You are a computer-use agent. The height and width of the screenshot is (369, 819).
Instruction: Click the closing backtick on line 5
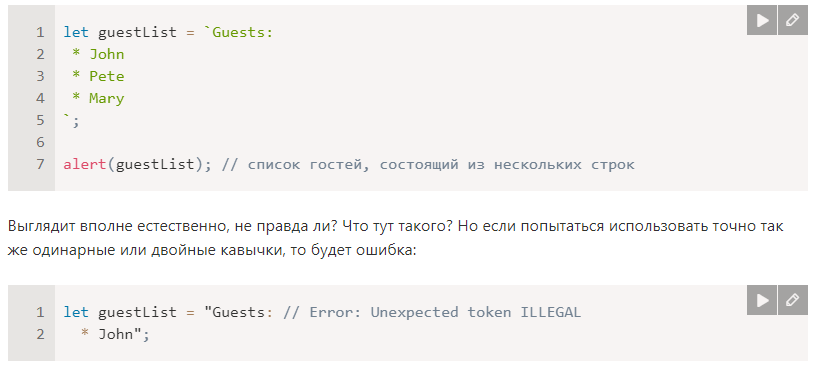click(x=67, y=119)
